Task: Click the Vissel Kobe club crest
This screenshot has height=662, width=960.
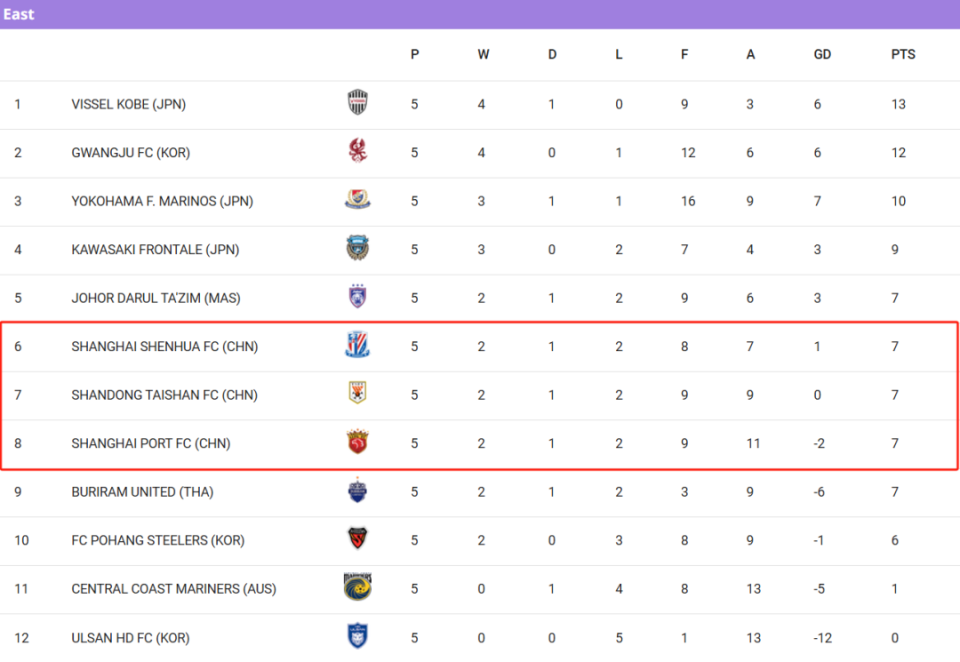Action: coord(358,103)
